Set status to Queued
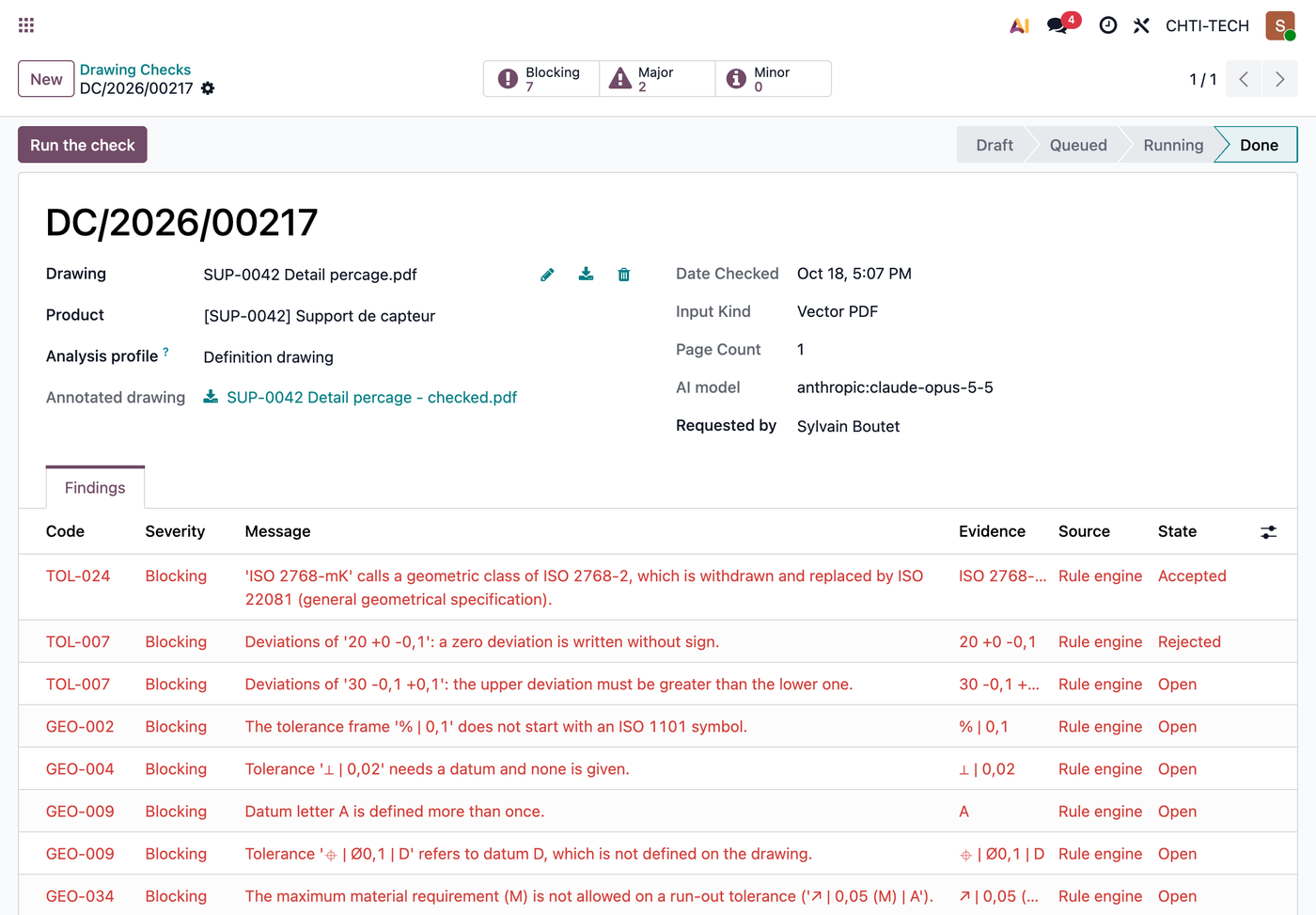This screenshot has height=915, width=1316. click(x=1077, y=145)
